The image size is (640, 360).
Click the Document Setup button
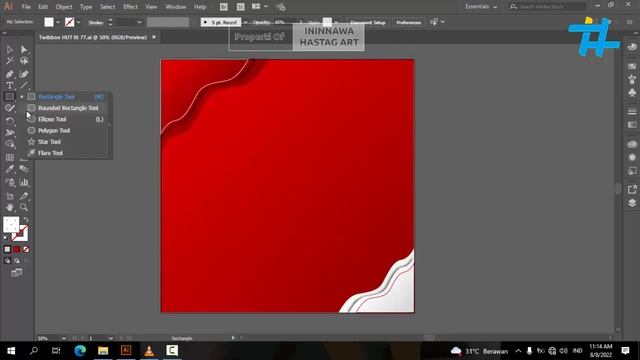(x=368, y=22)
